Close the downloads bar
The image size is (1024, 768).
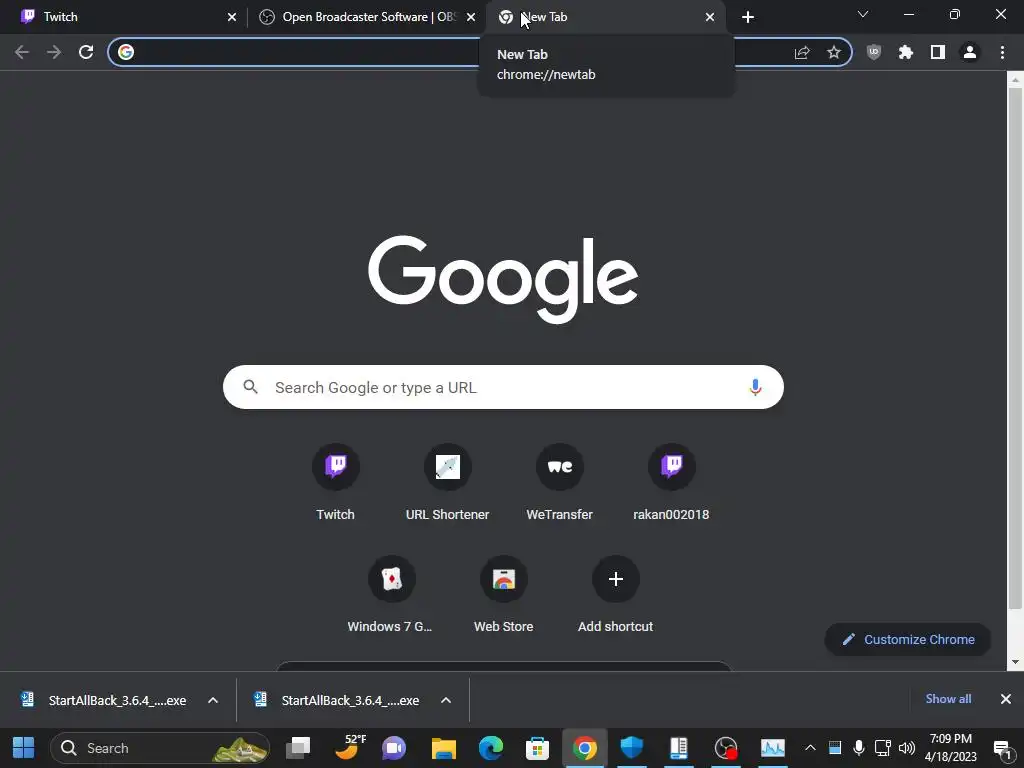(x=1006, y=699)
